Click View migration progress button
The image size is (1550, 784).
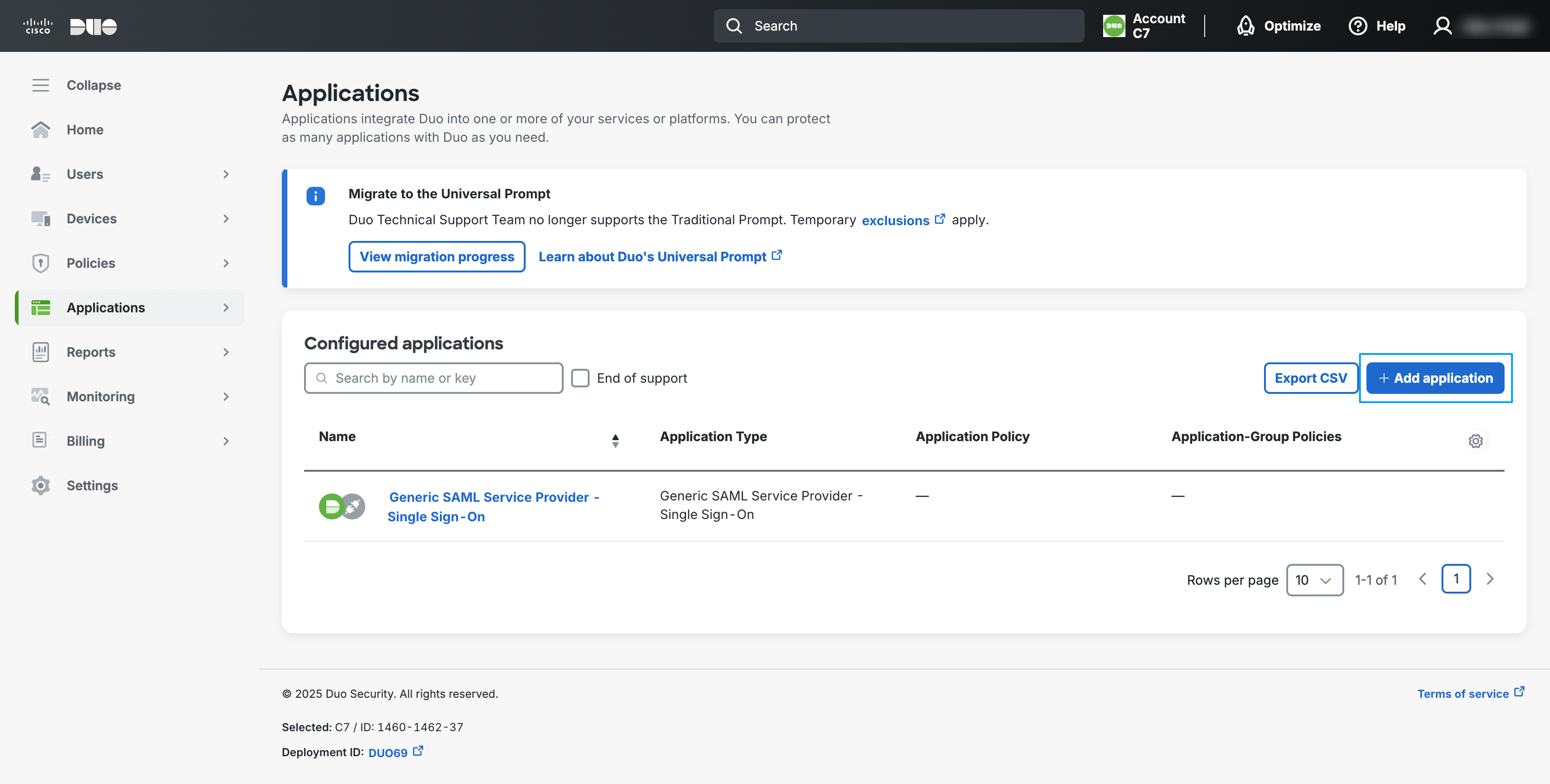[436, 257]
